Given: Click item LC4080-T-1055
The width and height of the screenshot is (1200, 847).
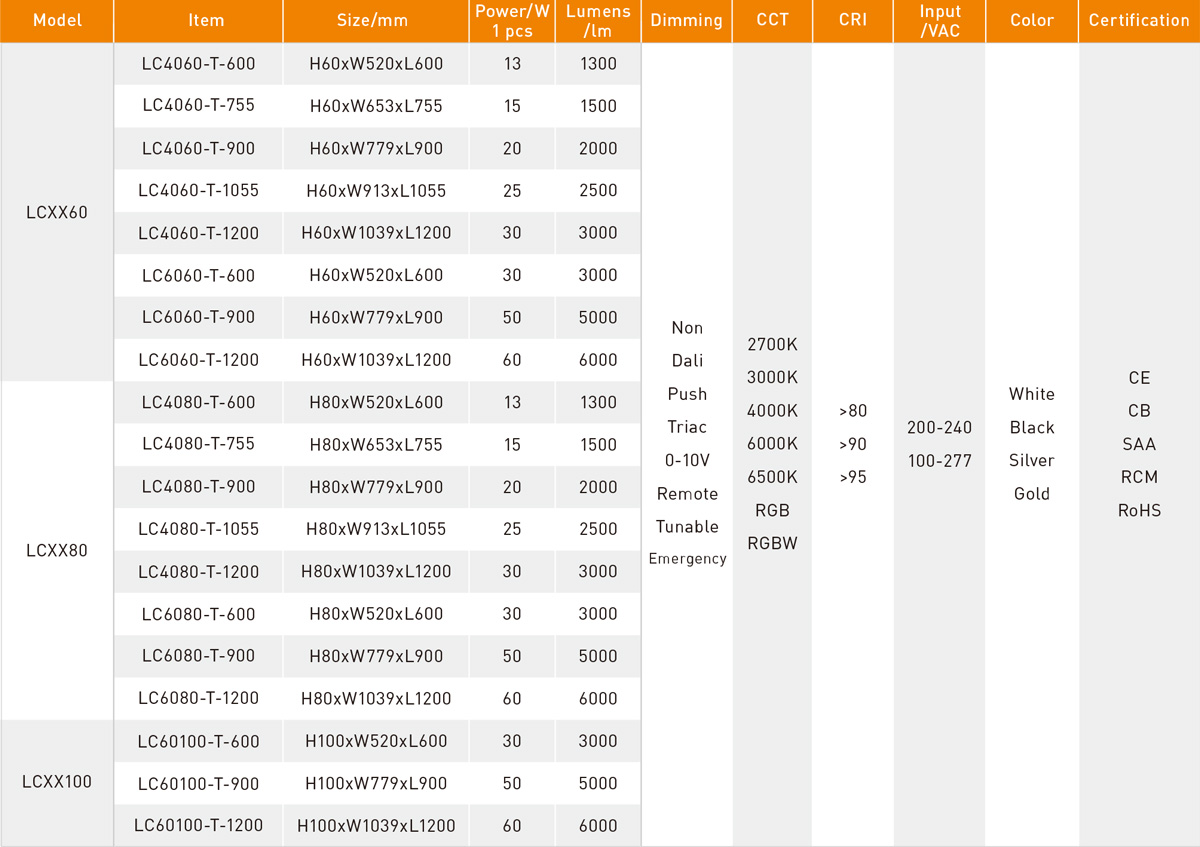Looking at the screenshot, I should pyautogui.click(x=199, y=529).
